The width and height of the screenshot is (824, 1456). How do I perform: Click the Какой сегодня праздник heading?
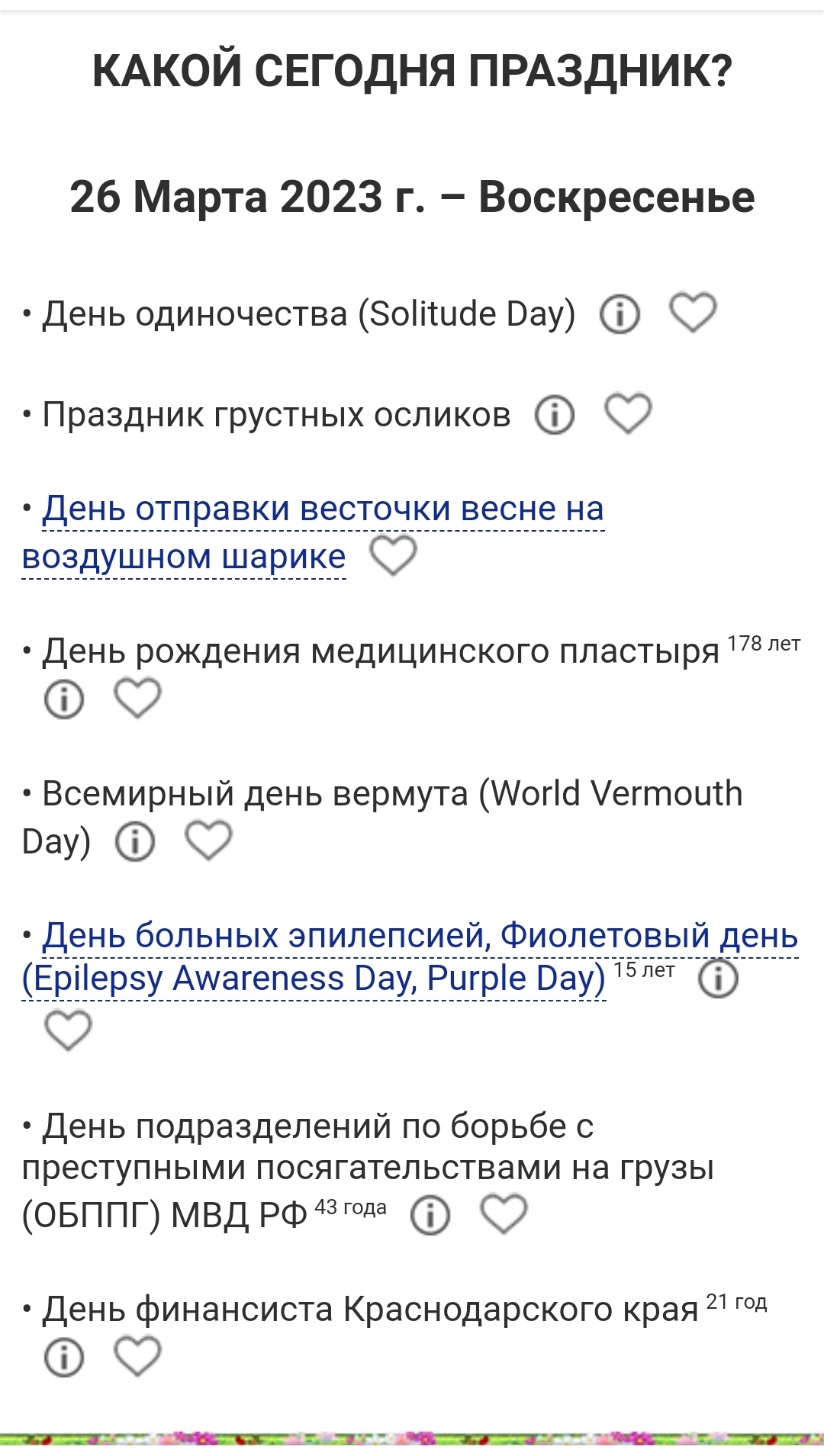click(x=412, y=71)
